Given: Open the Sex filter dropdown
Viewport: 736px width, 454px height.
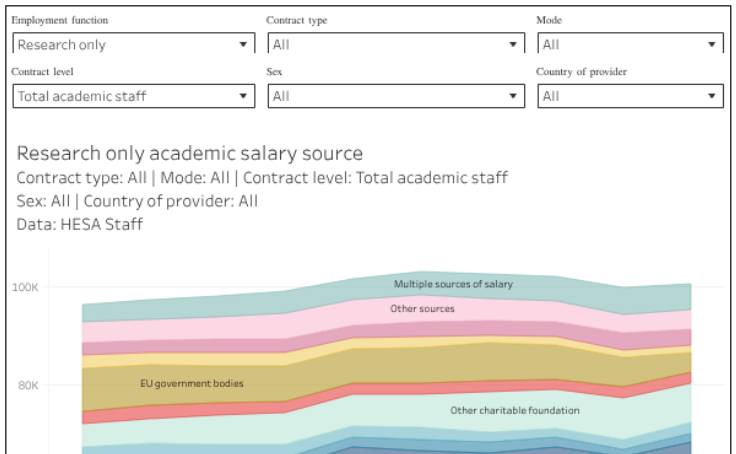Looking at the screenshot, I should coord(396,97).
